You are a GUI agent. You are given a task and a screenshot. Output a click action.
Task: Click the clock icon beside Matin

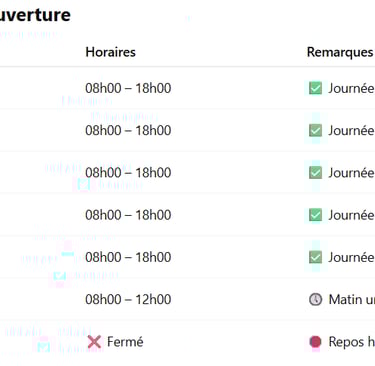[315, 299]
